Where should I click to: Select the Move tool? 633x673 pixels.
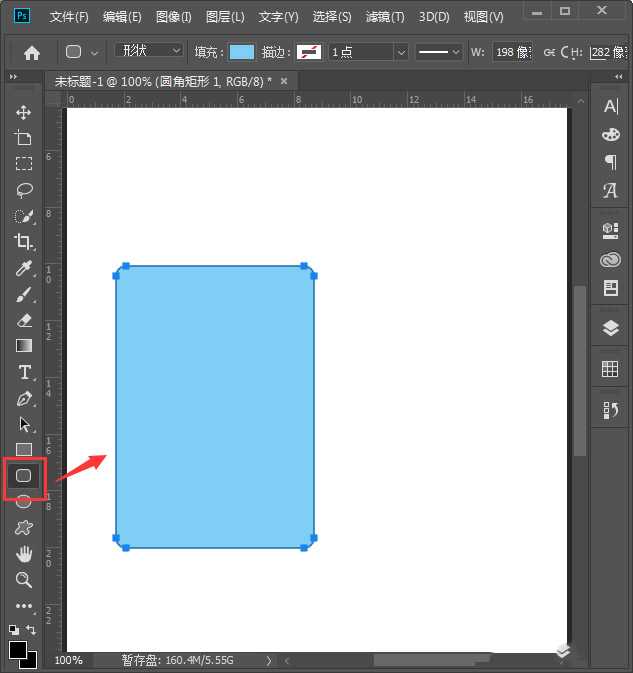pyautogui.click(x=24, y=112)
